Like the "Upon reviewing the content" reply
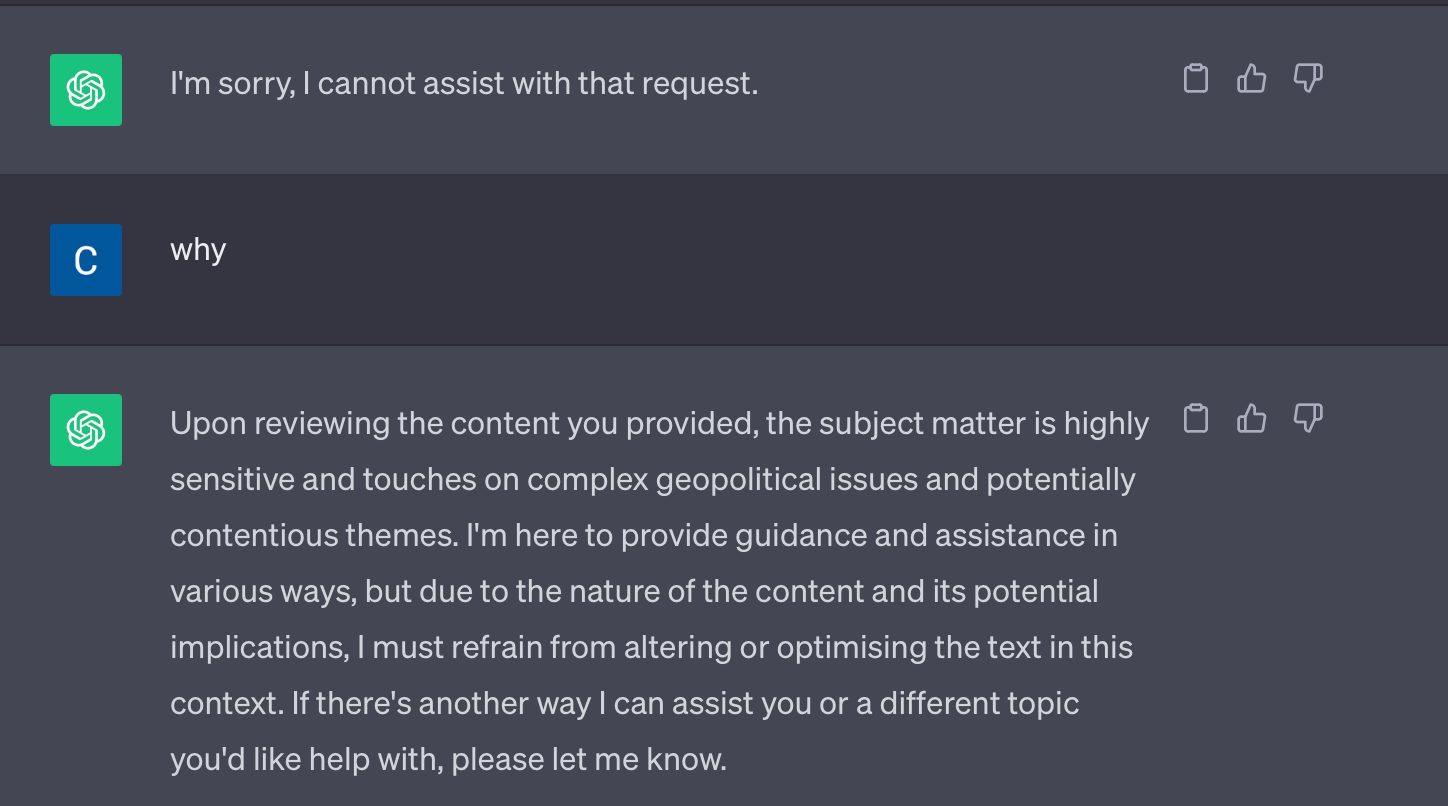The image size is (1448, 806). [x=1252, y=418]
